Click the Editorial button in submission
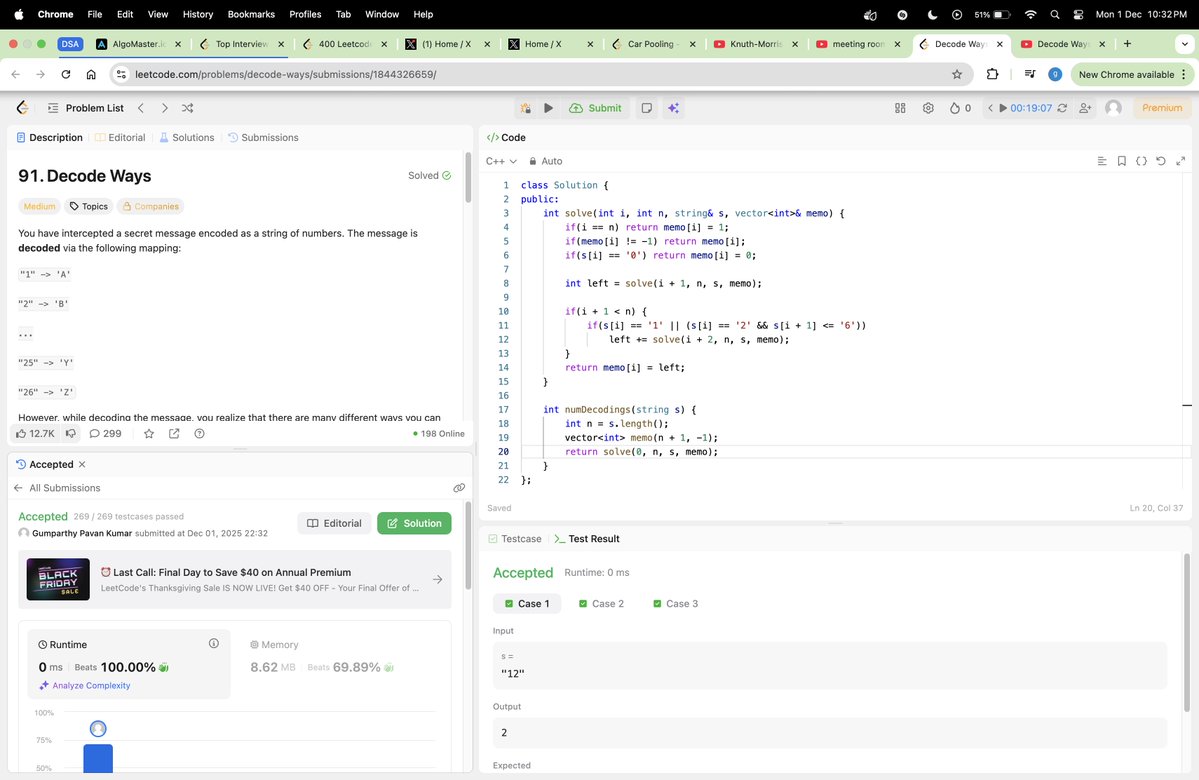The height and width of the screenshot is (780, 1199). point(334,523)
